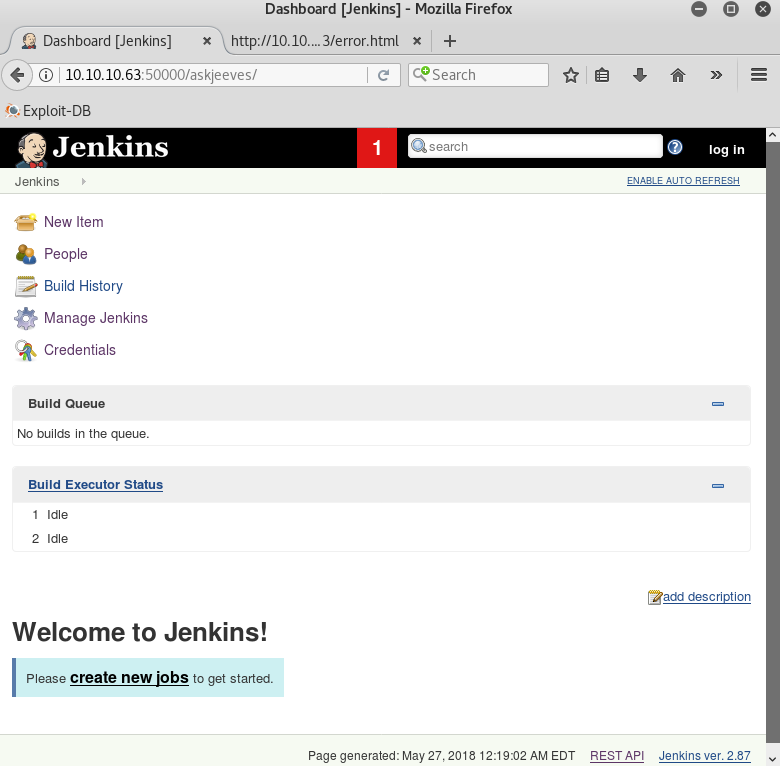Click the New Item box icon
This screenshot has height=766, width=780.
coord(25,222)
